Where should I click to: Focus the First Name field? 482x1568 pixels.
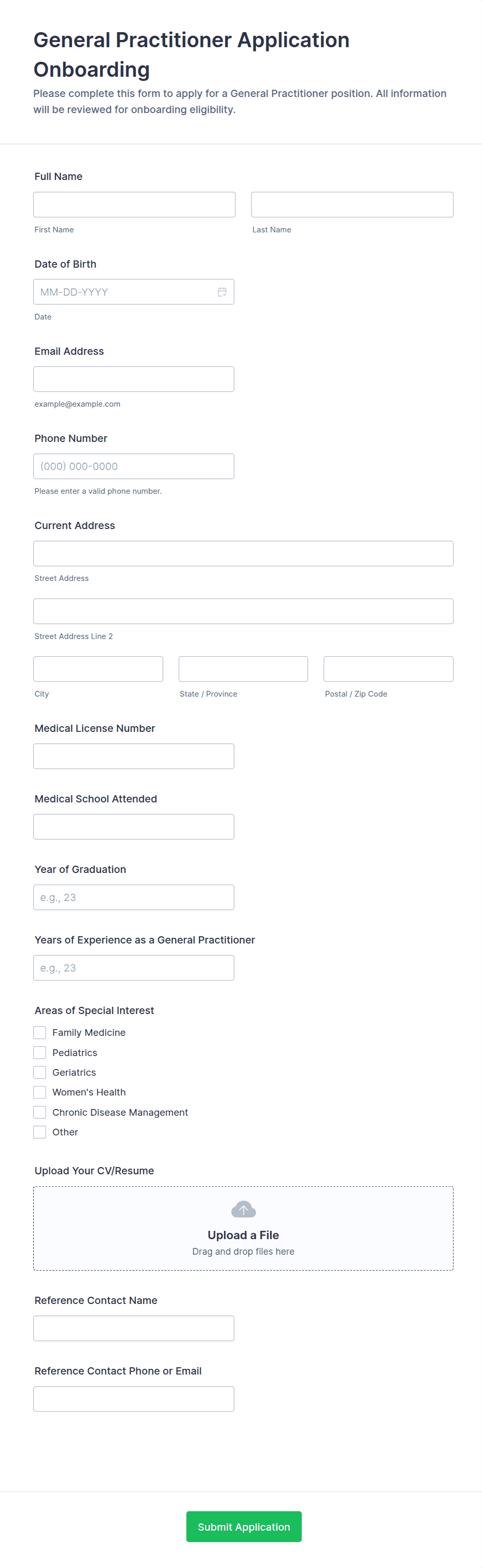coord(134,204)
